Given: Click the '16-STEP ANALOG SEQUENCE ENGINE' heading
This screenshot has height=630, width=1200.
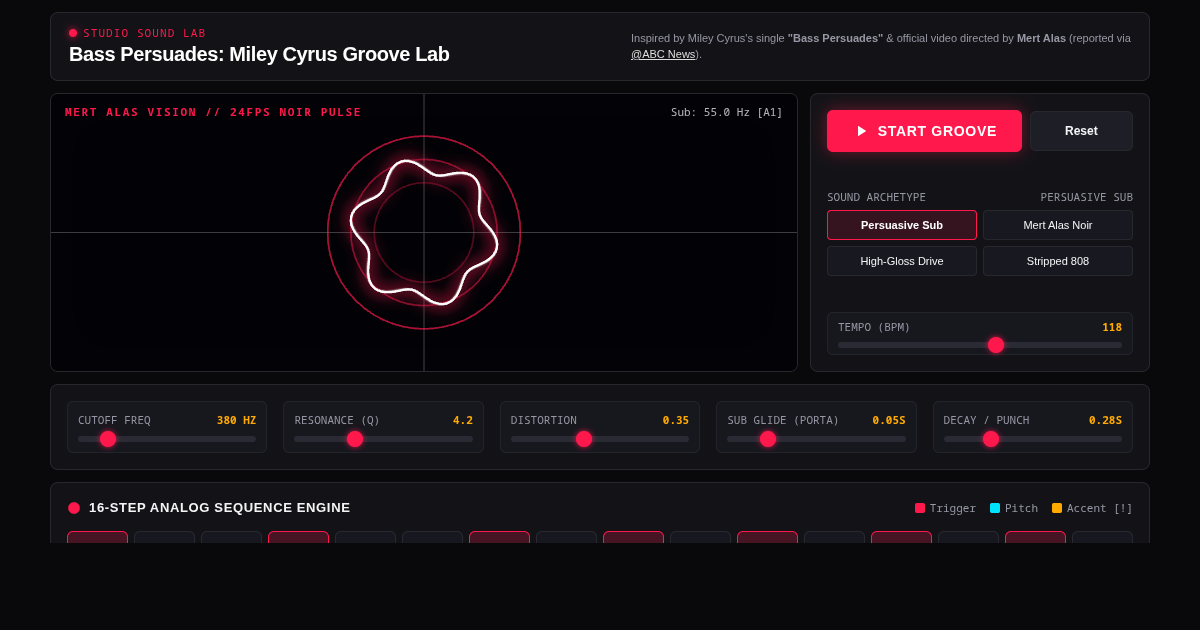Looking at the screenshot, I should pos(220,508).
